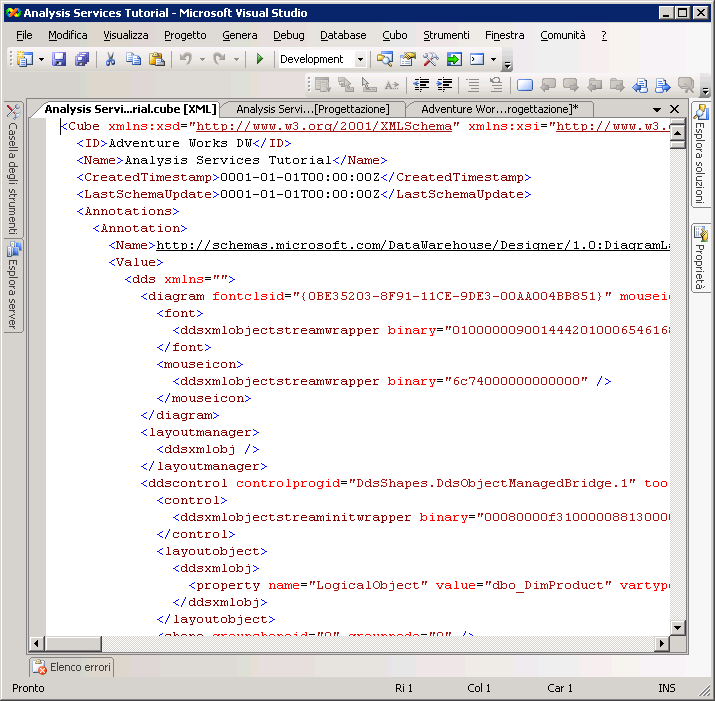Click the Display Word Completion icon
715x701 pixels.
392,85
